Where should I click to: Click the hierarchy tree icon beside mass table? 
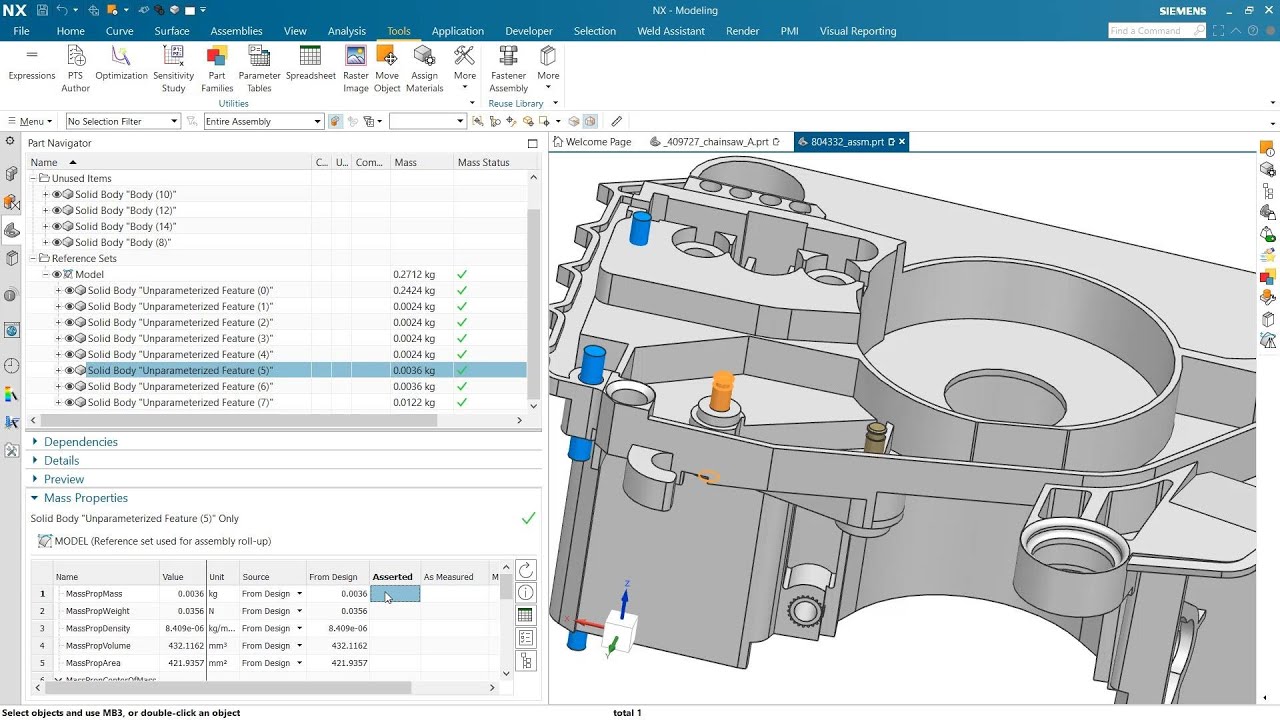[x=526, y=661]
